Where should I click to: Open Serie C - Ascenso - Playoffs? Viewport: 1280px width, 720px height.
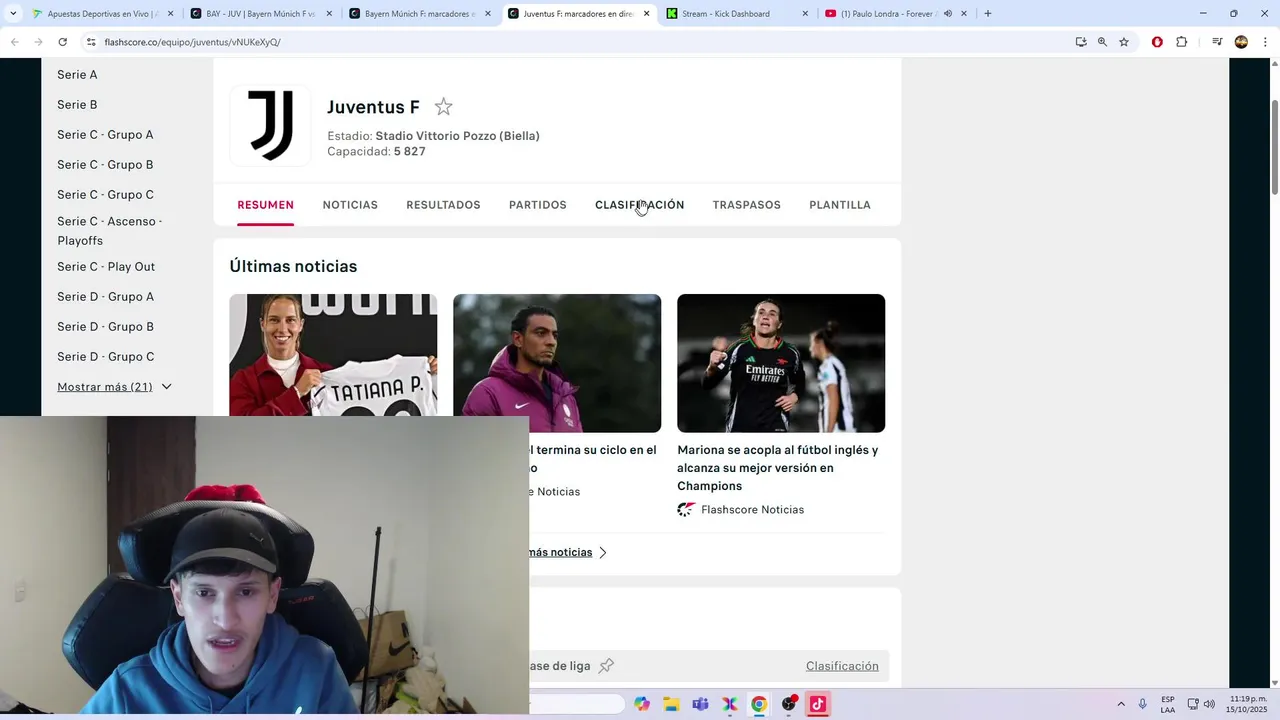(x=109, y=231)
